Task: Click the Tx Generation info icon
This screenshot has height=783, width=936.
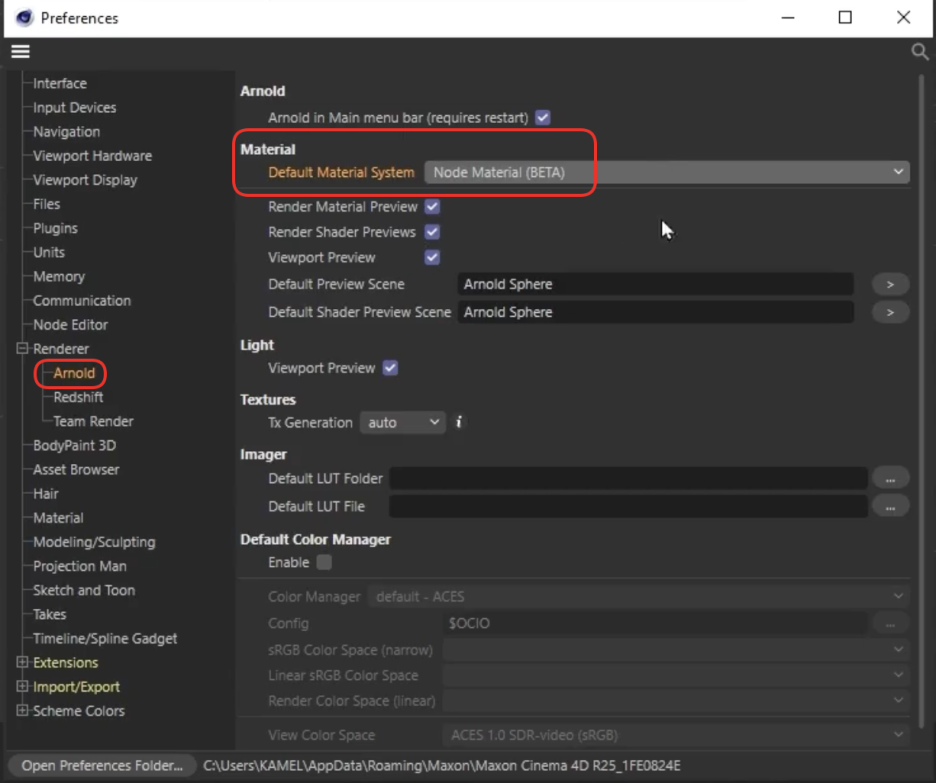Action: pyautogui.click(x=458, y=422)
